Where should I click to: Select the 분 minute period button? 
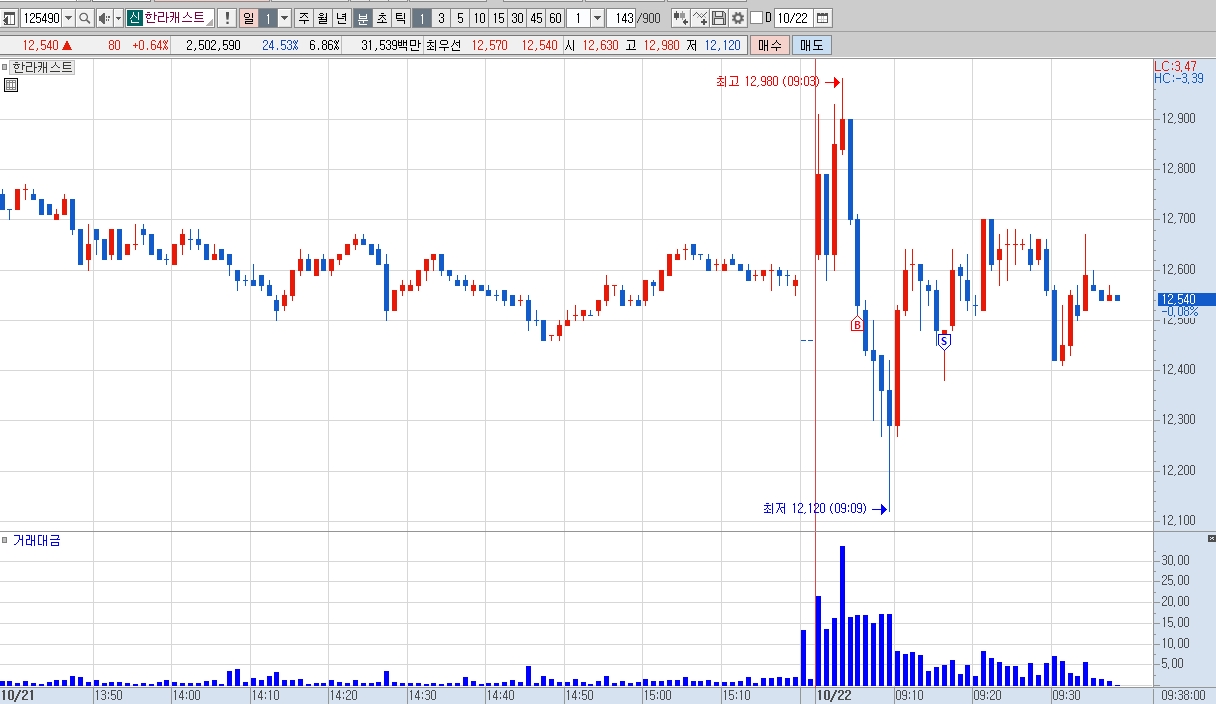point(363,18)
